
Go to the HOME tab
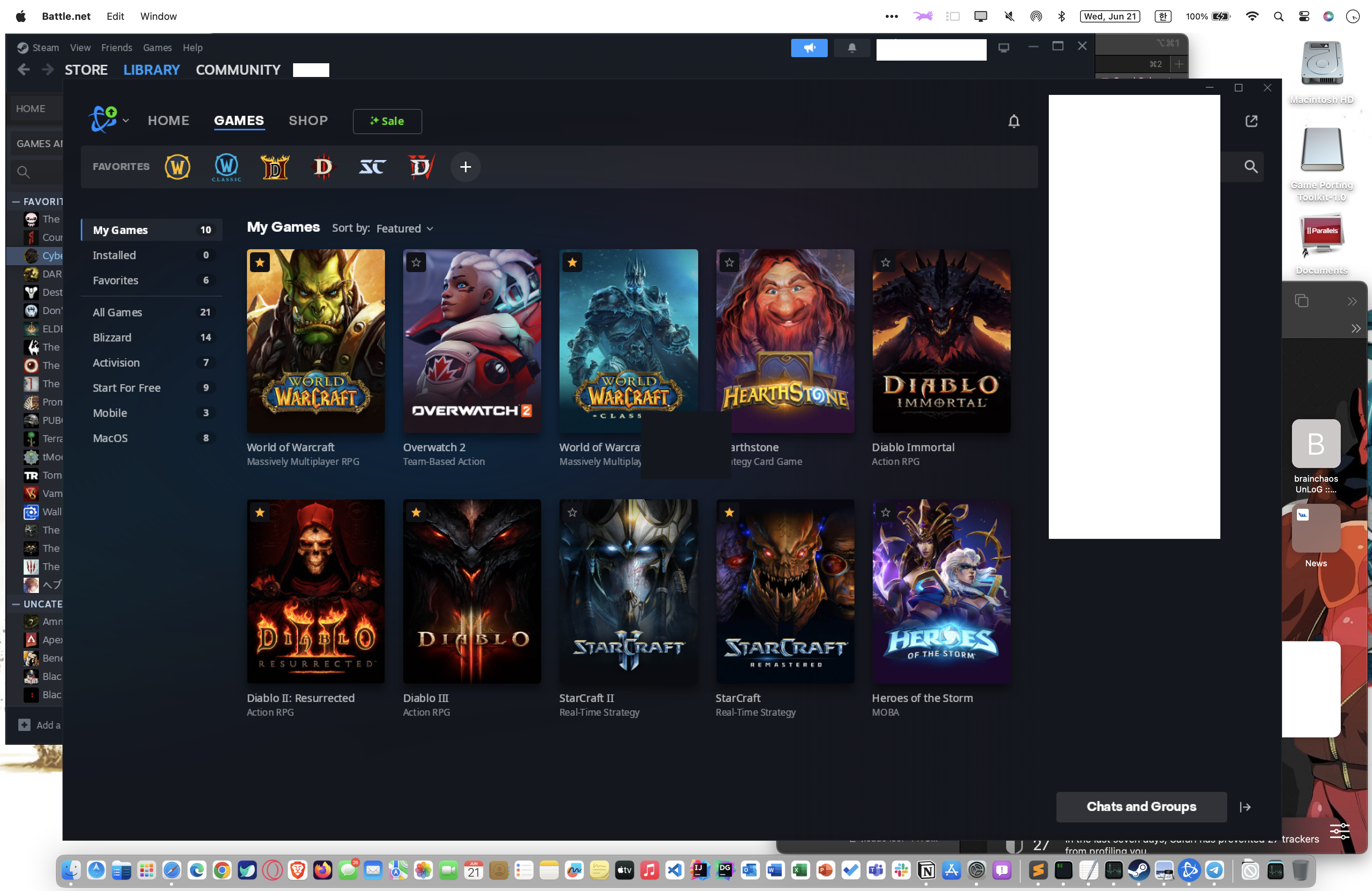coord(168,121)
